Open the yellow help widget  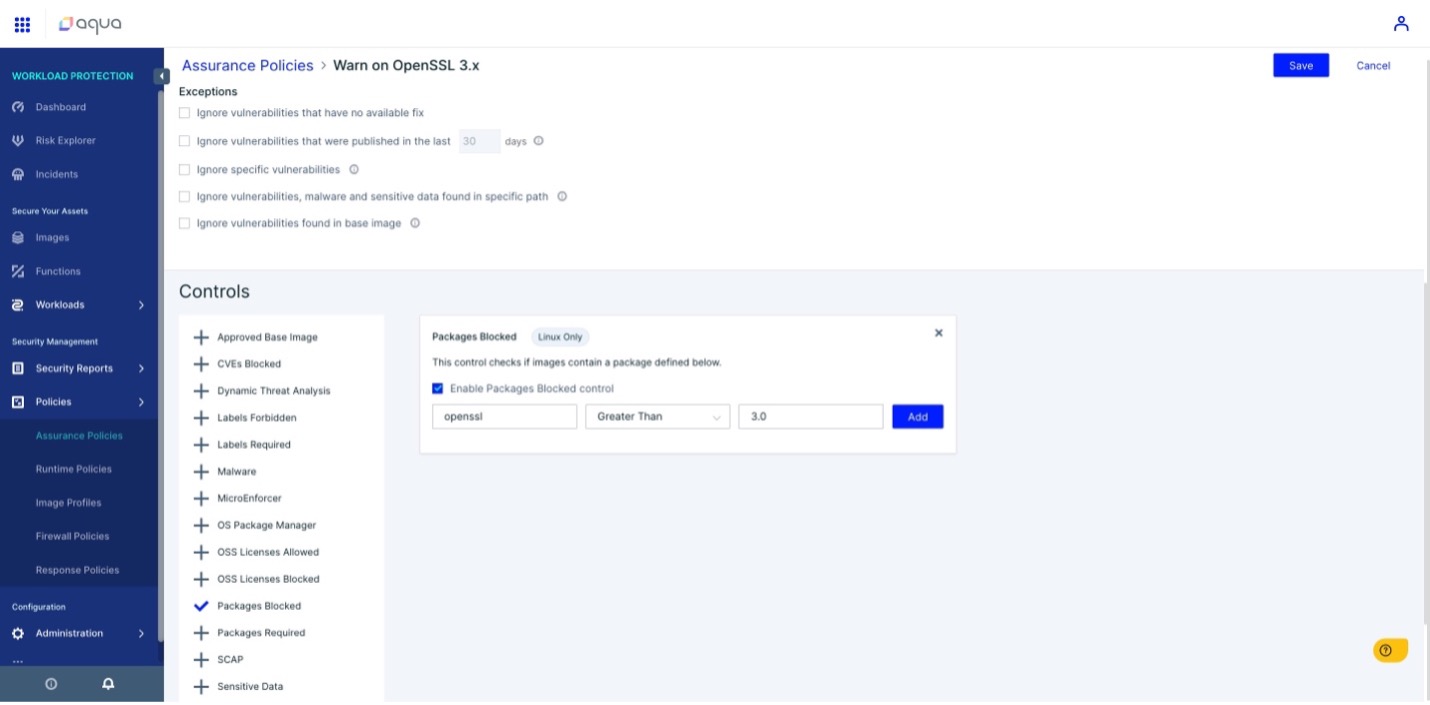click(x=1390, y=650)
